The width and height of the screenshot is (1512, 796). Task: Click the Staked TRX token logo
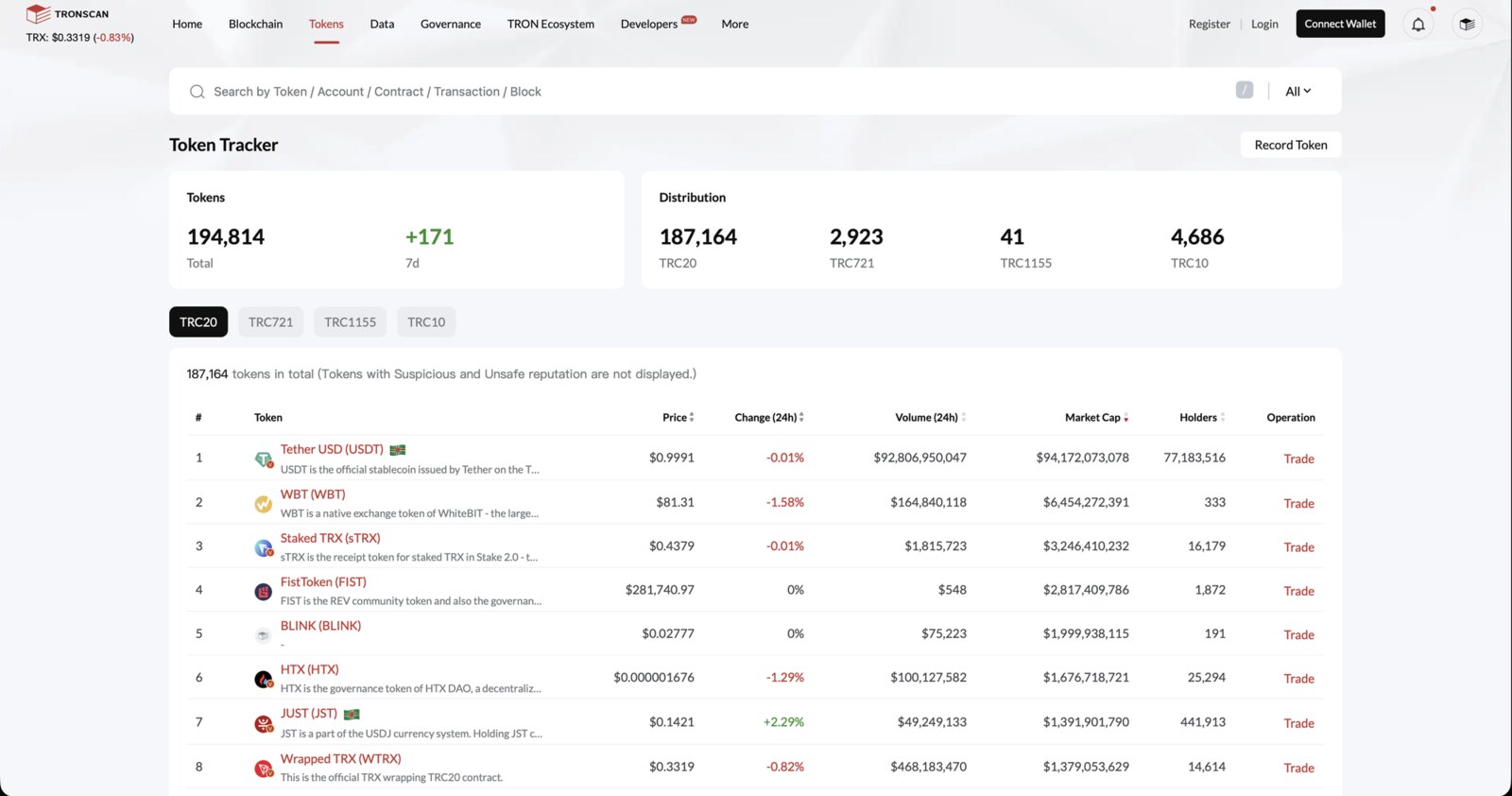[264, 547]
